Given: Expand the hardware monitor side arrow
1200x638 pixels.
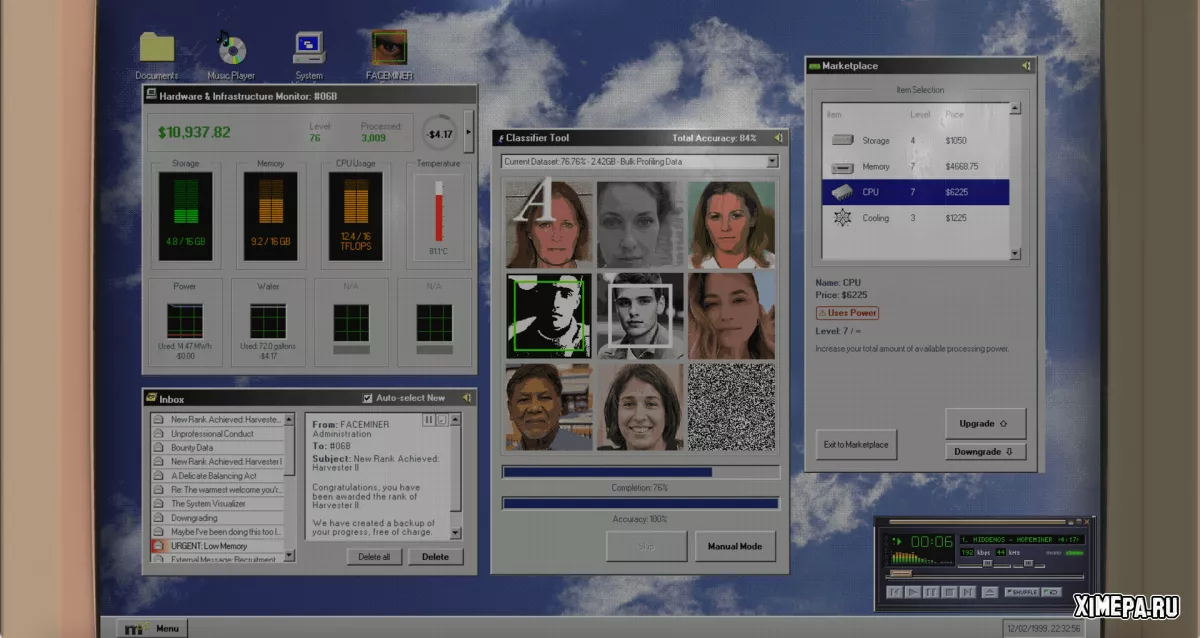Looking at the screenshot, I should [469, 131].
